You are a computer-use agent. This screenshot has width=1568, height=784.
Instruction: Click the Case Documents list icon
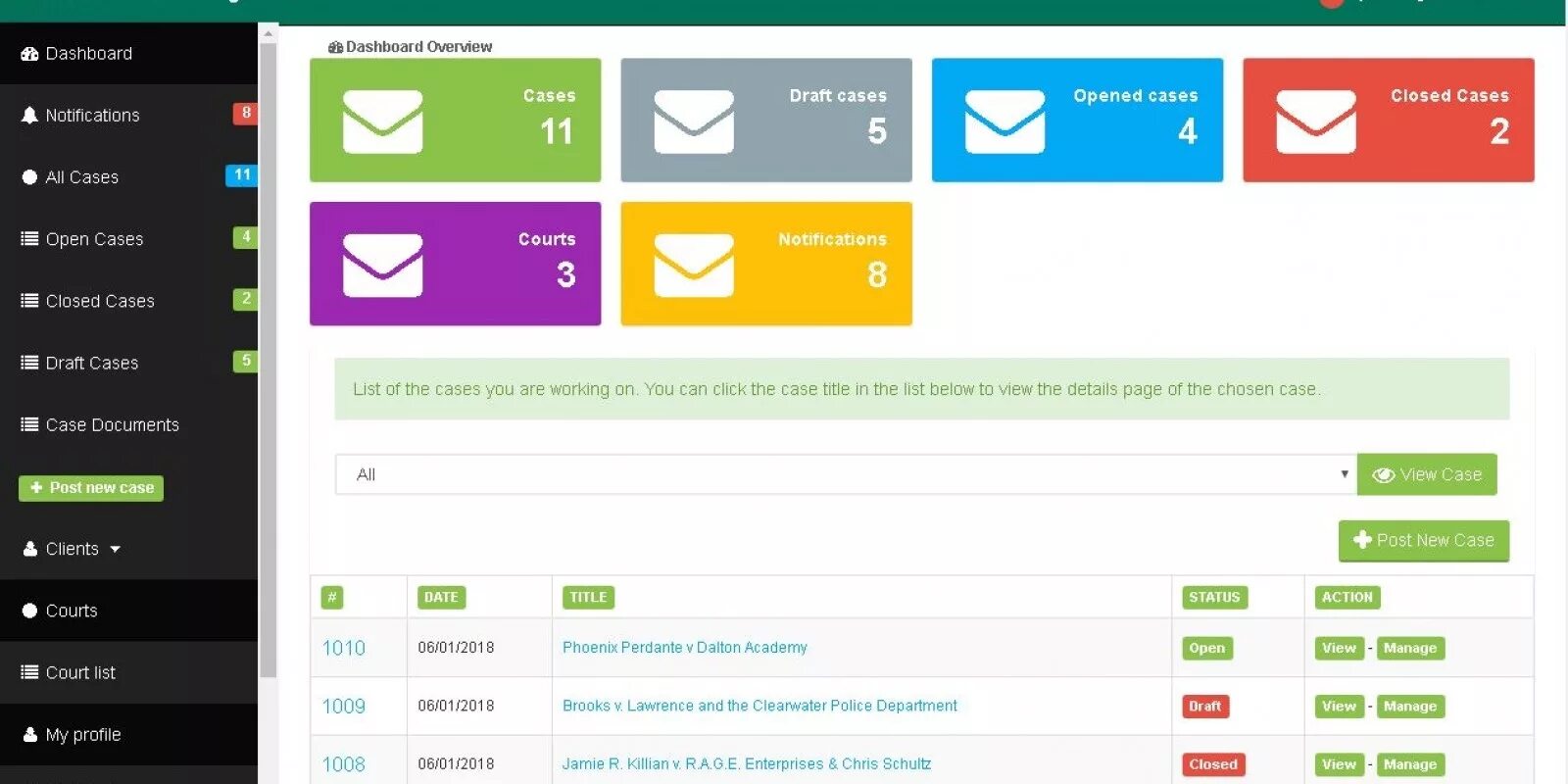point(29,424)
